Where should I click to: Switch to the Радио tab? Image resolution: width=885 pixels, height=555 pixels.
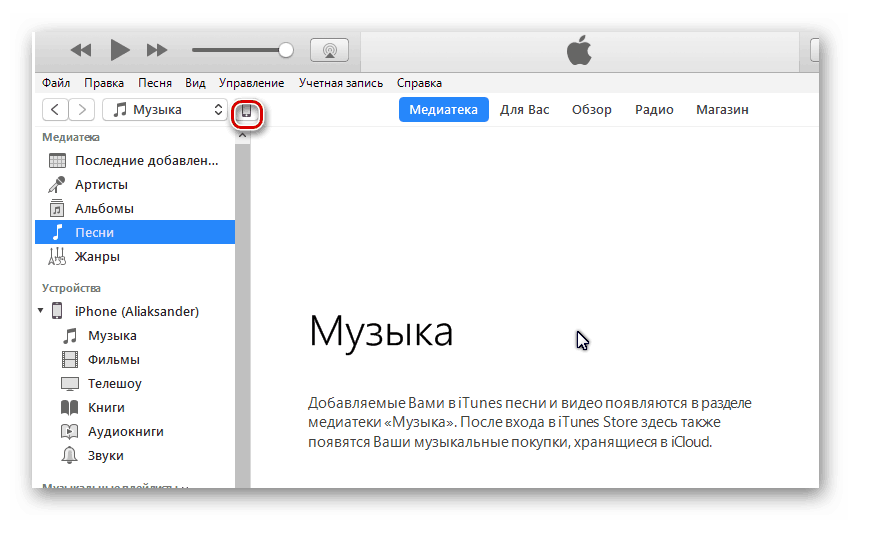pyautogui.click(x=654, y=110)
